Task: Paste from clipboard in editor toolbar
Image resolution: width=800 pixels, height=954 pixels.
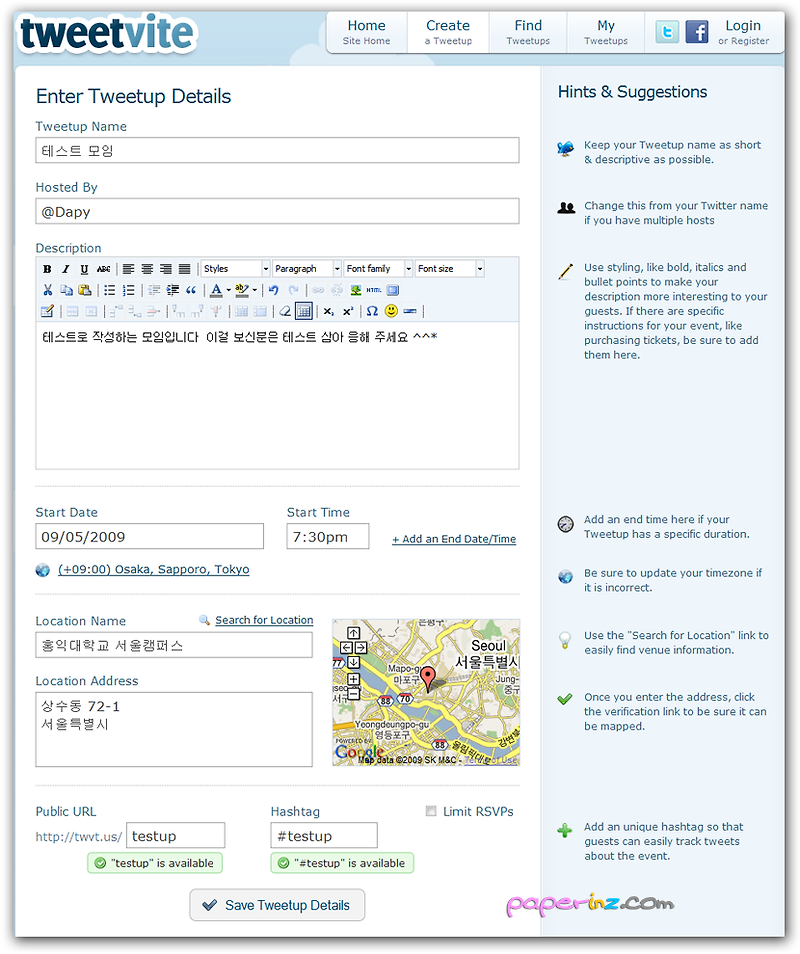Action: (x=85, y=290)
